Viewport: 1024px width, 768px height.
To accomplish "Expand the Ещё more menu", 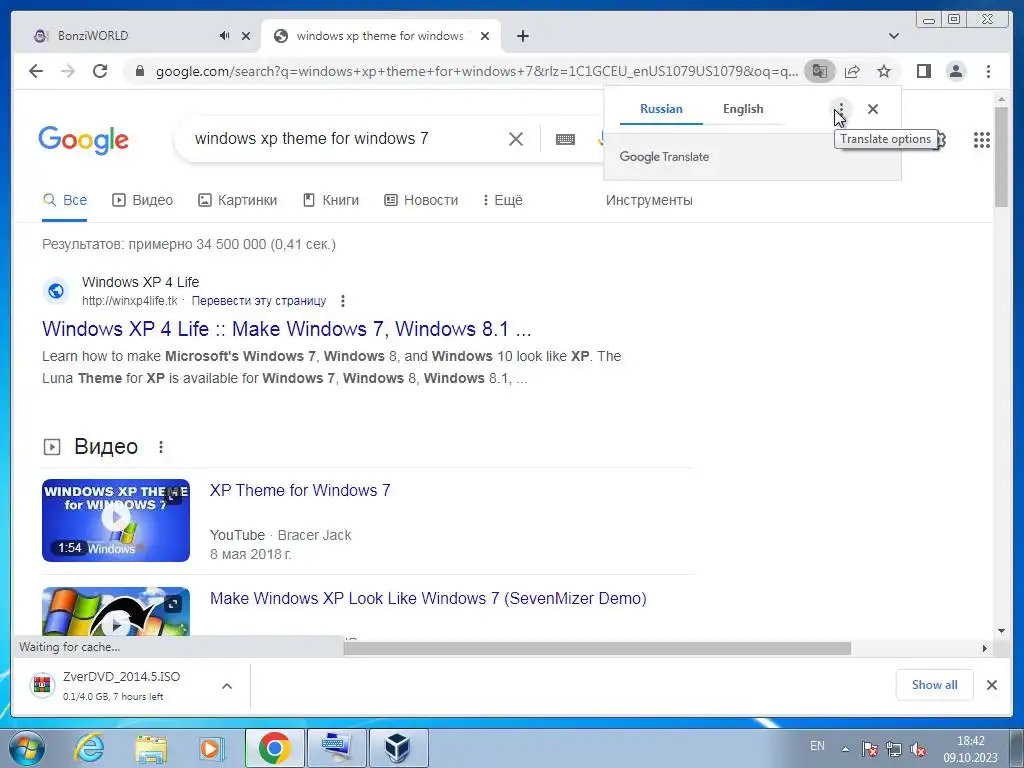I will (502, 200).
